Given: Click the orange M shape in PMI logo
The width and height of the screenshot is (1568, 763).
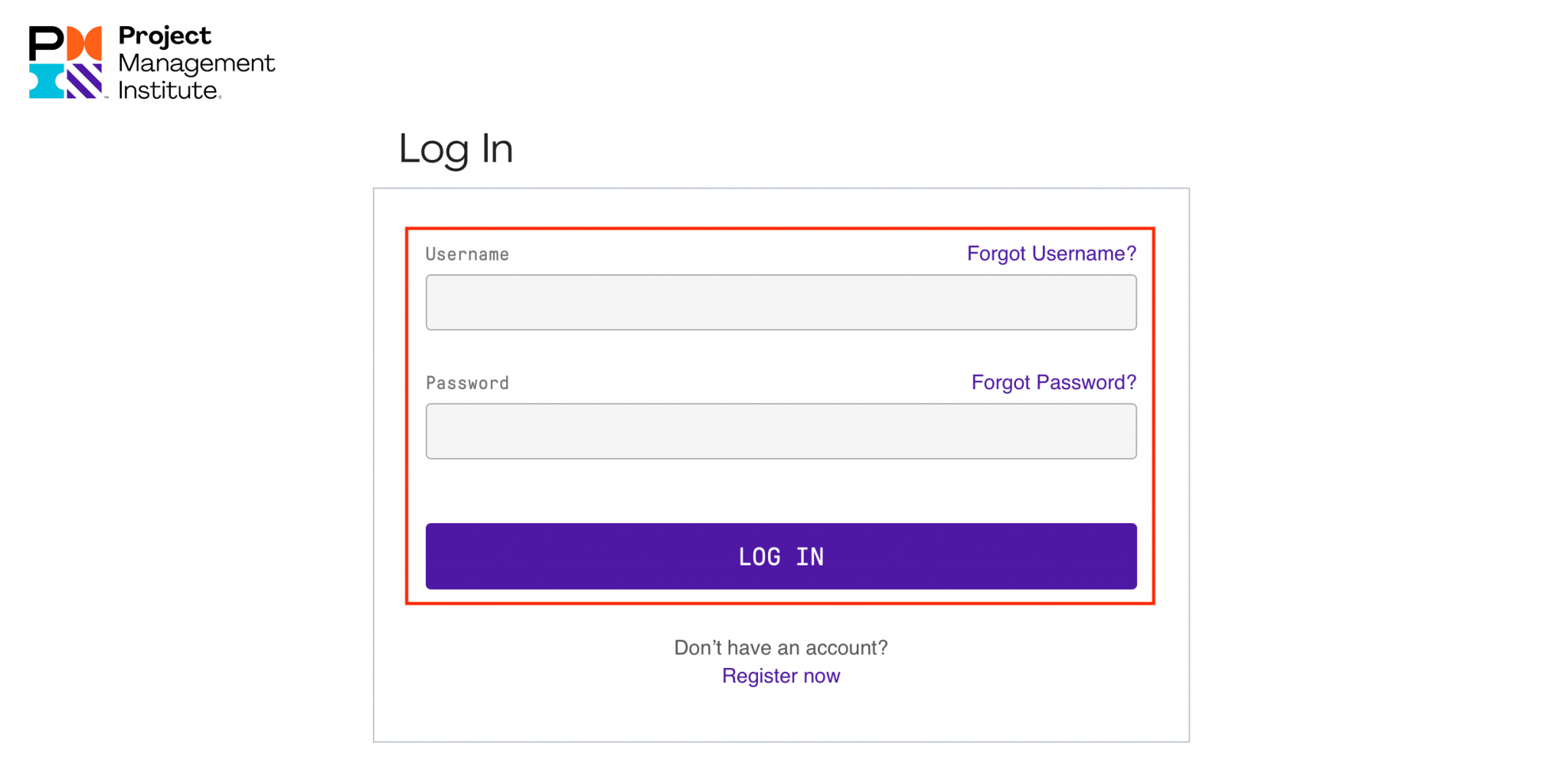Looking at the screenshot, I should click(84, 43).
